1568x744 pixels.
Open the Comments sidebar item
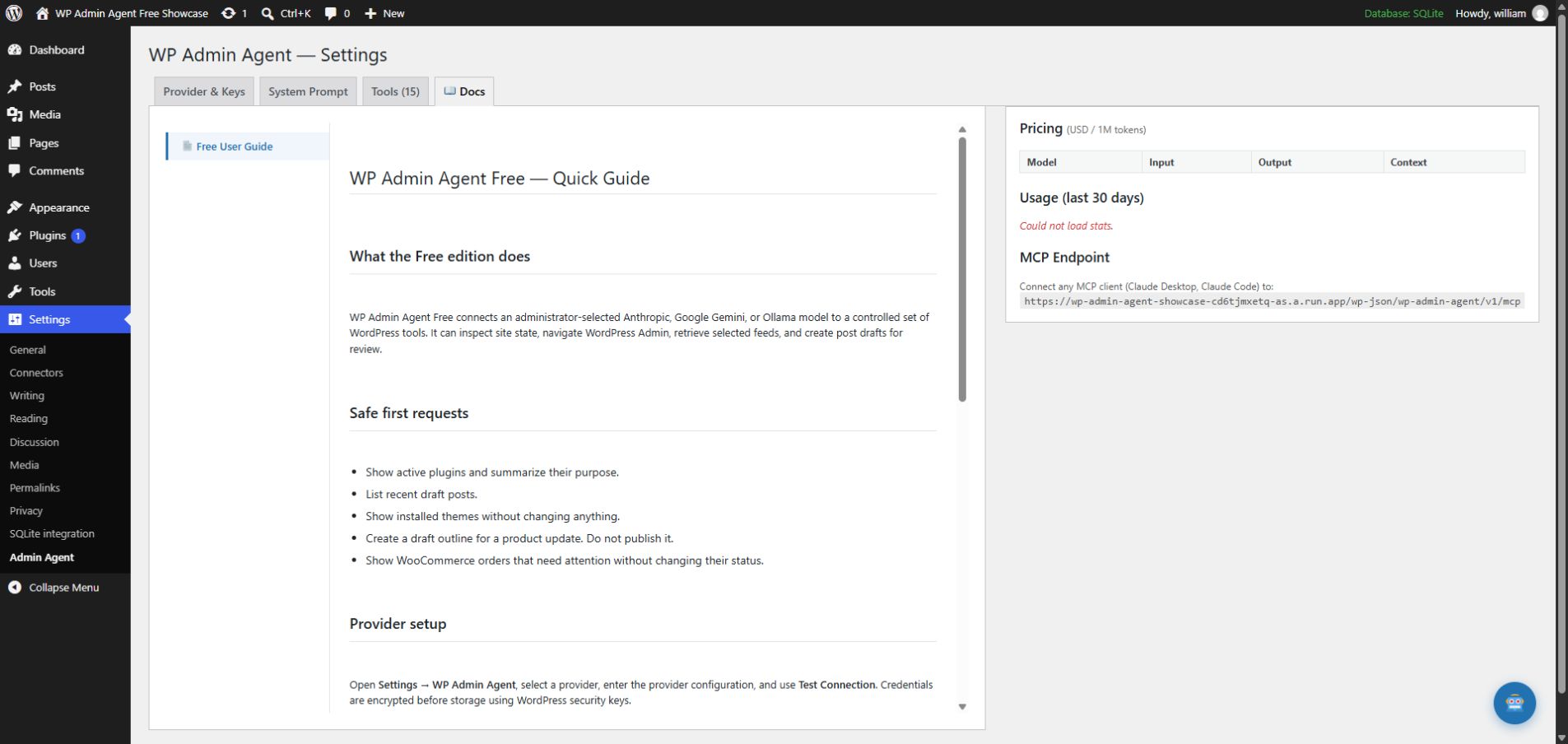(x=65, y=171)
